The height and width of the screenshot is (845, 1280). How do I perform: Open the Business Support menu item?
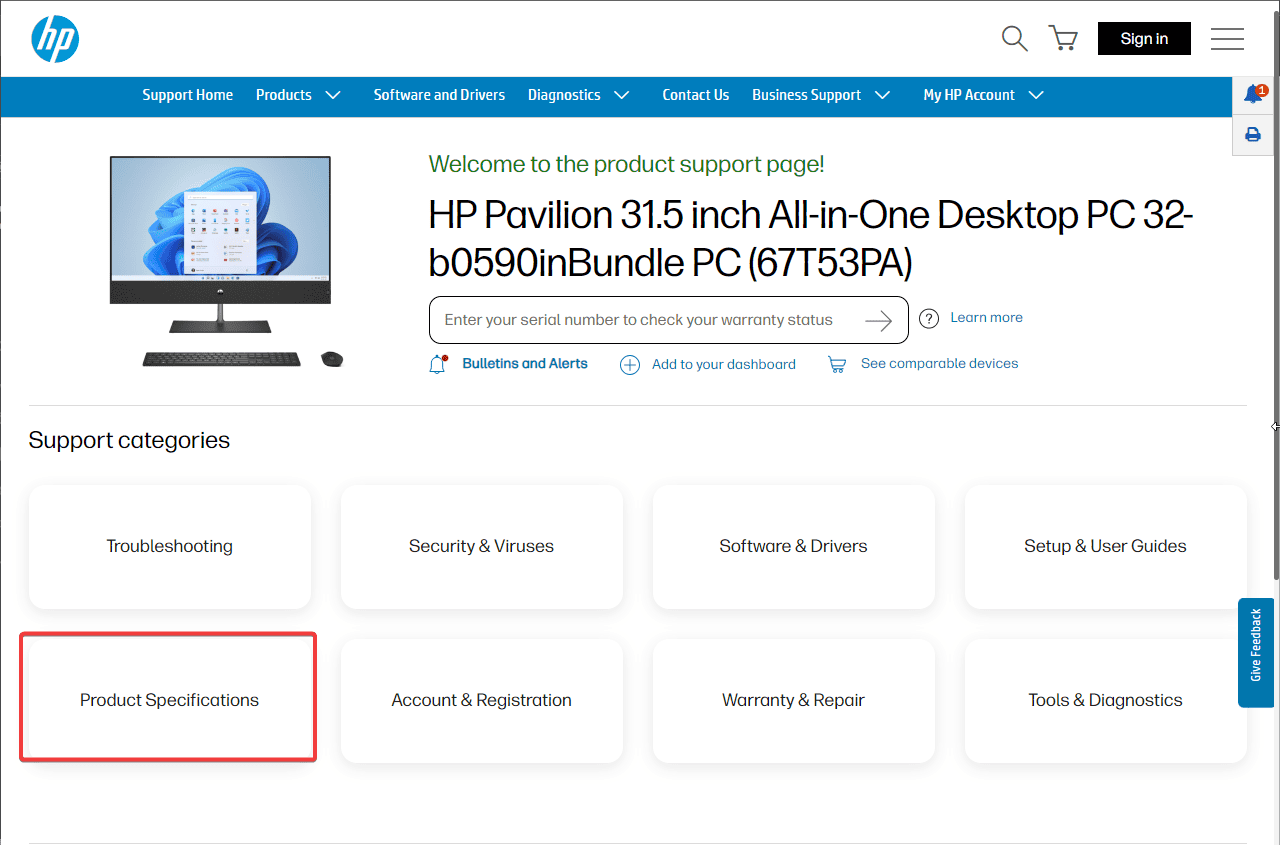tap(806, 95)
